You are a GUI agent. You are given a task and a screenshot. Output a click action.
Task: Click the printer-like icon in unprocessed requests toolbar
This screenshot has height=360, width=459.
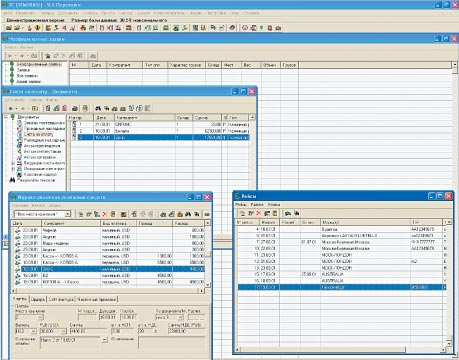93,56
